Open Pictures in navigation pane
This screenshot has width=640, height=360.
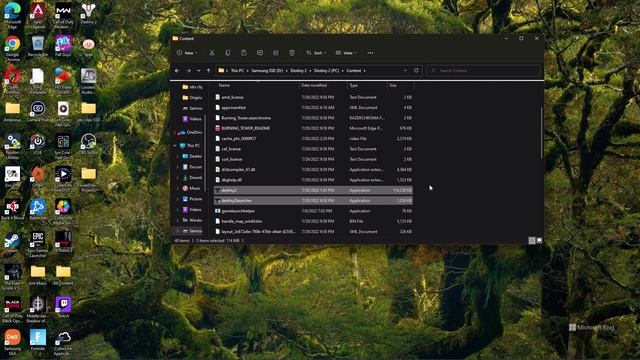(x=192, y=199)
